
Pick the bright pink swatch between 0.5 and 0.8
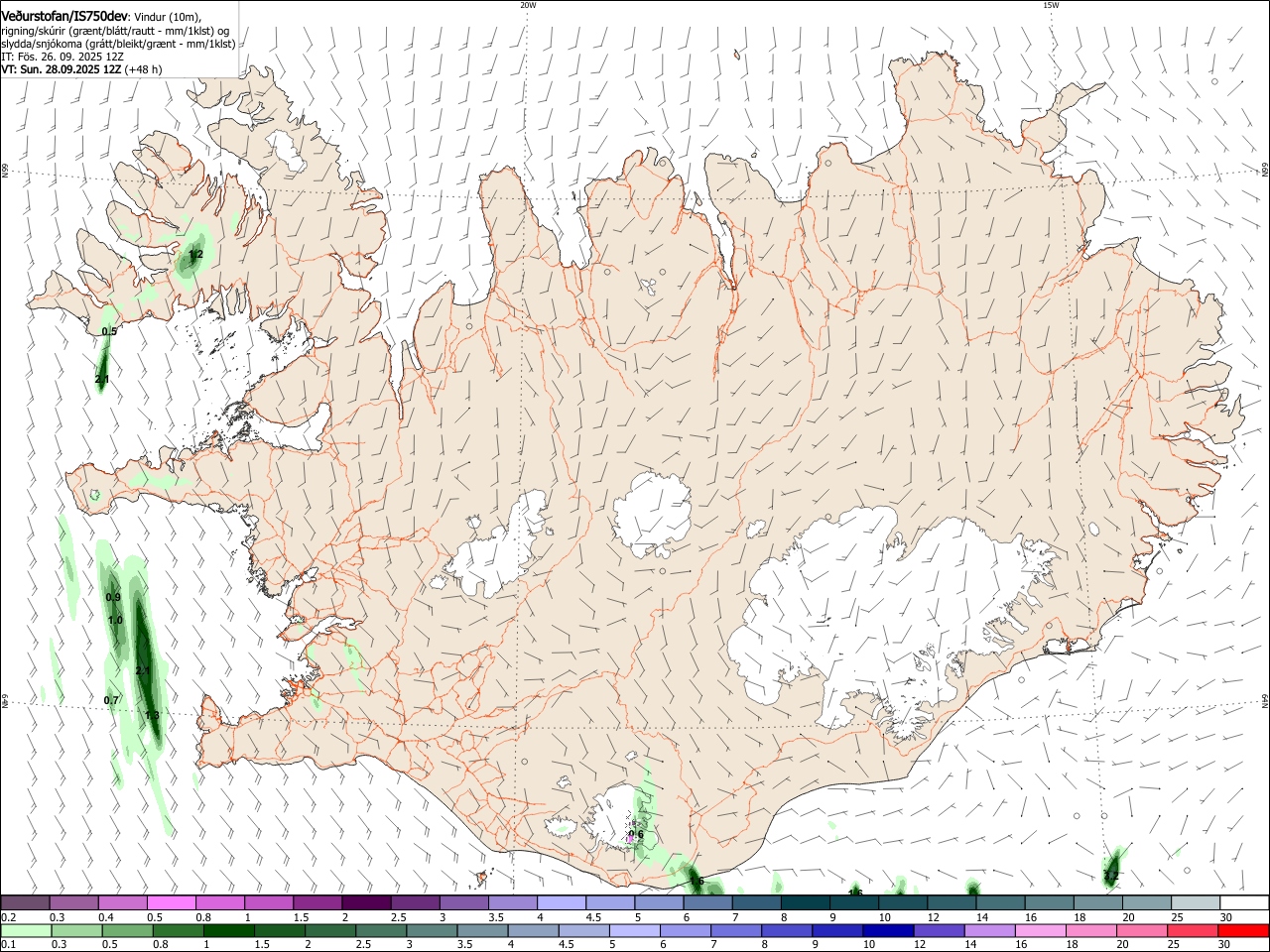point(171,902)
